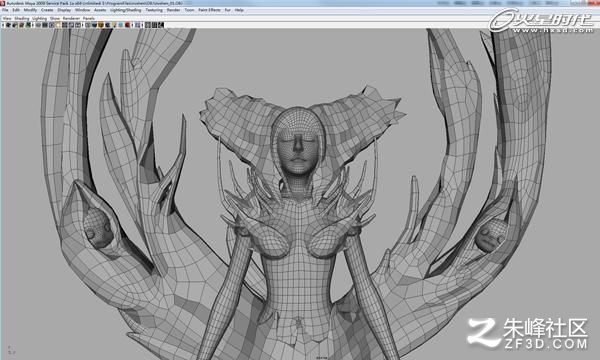This screenshot has width=600, height=360.
Task: Click the Camera Attributes icon beside Select Camera
Action: [x=14, y=25]
